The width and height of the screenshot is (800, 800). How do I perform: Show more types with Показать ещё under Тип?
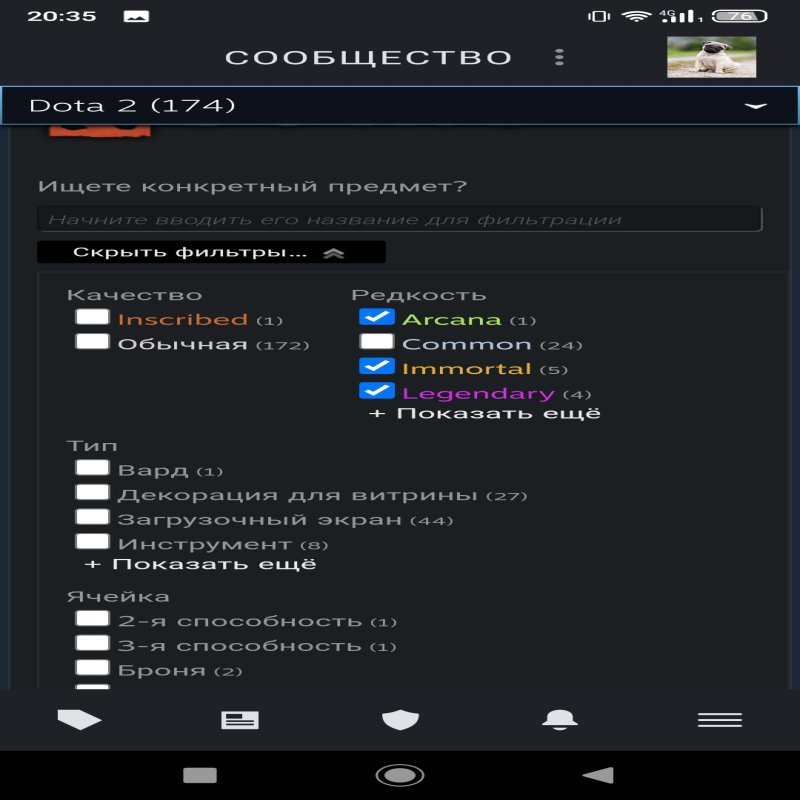[x=201, y=564]
